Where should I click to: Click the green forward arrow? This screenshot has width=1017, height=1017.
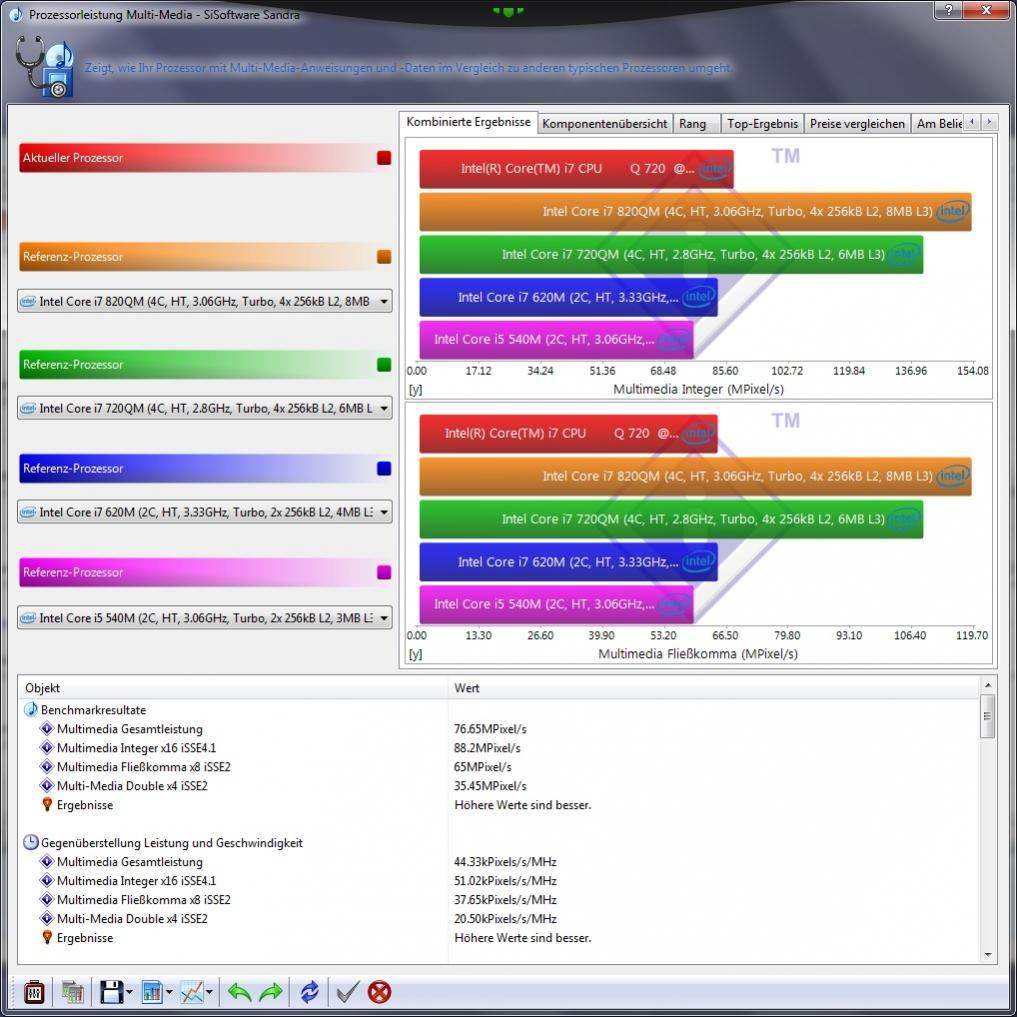click(x=271, y=992)
